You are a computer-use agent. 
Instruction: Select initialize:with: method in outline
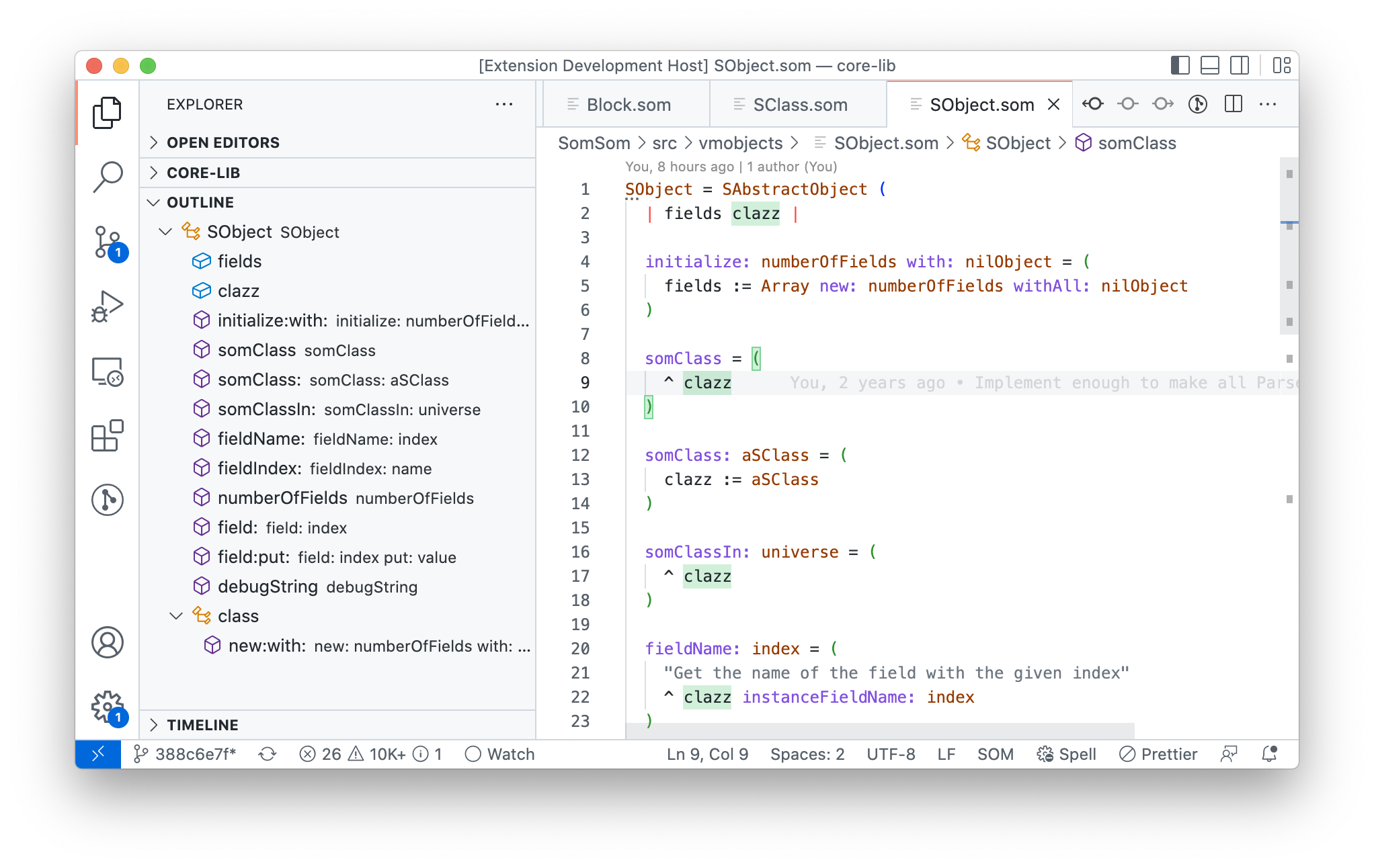(x=337, y=320)
